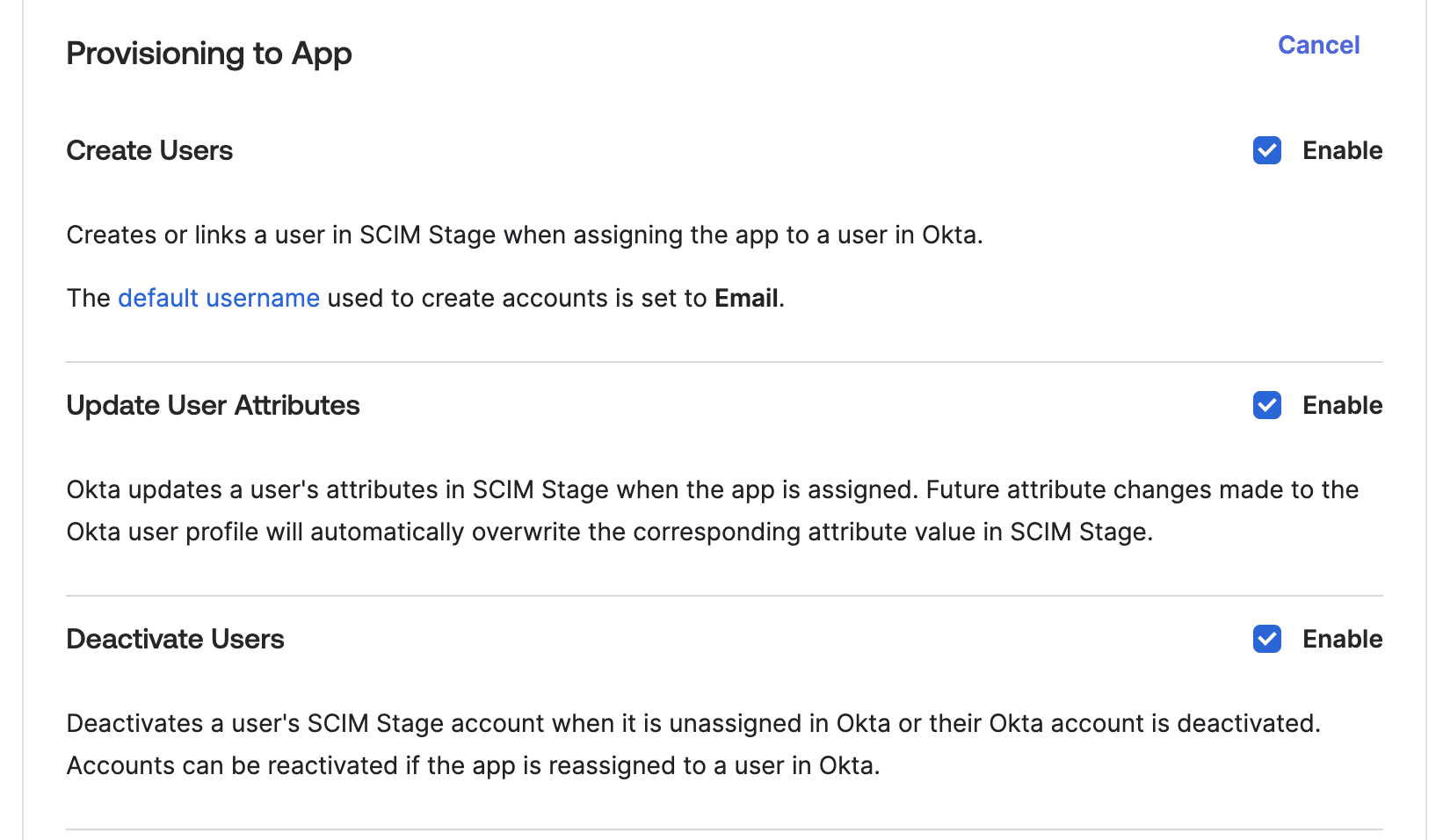The width and height of the screenshot is (1443, 840).
Task: Click the Provisioning to App heading
Action: point(209,54)
